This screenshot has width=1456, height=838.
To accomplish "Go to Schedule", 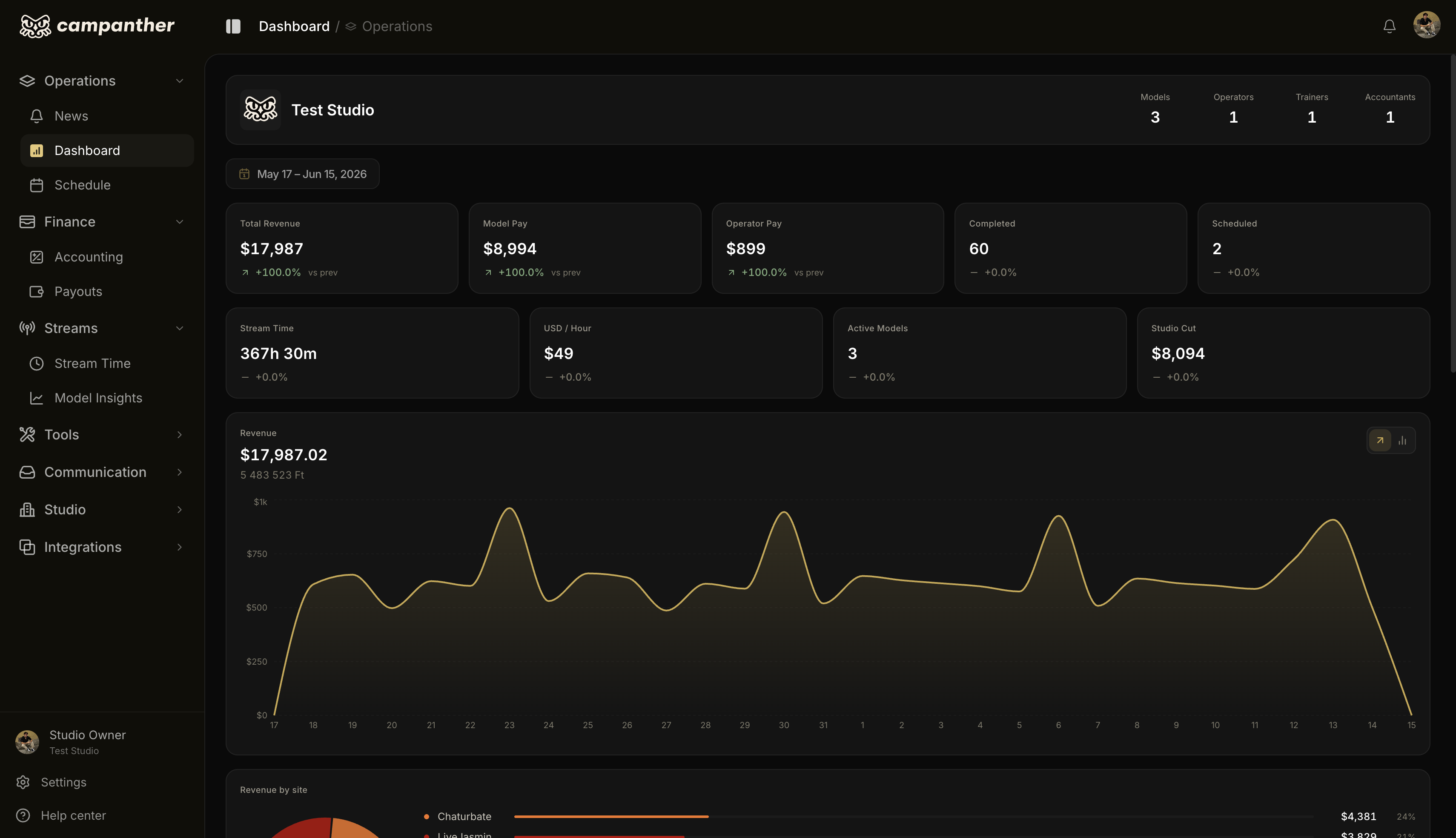I will 107,185.
